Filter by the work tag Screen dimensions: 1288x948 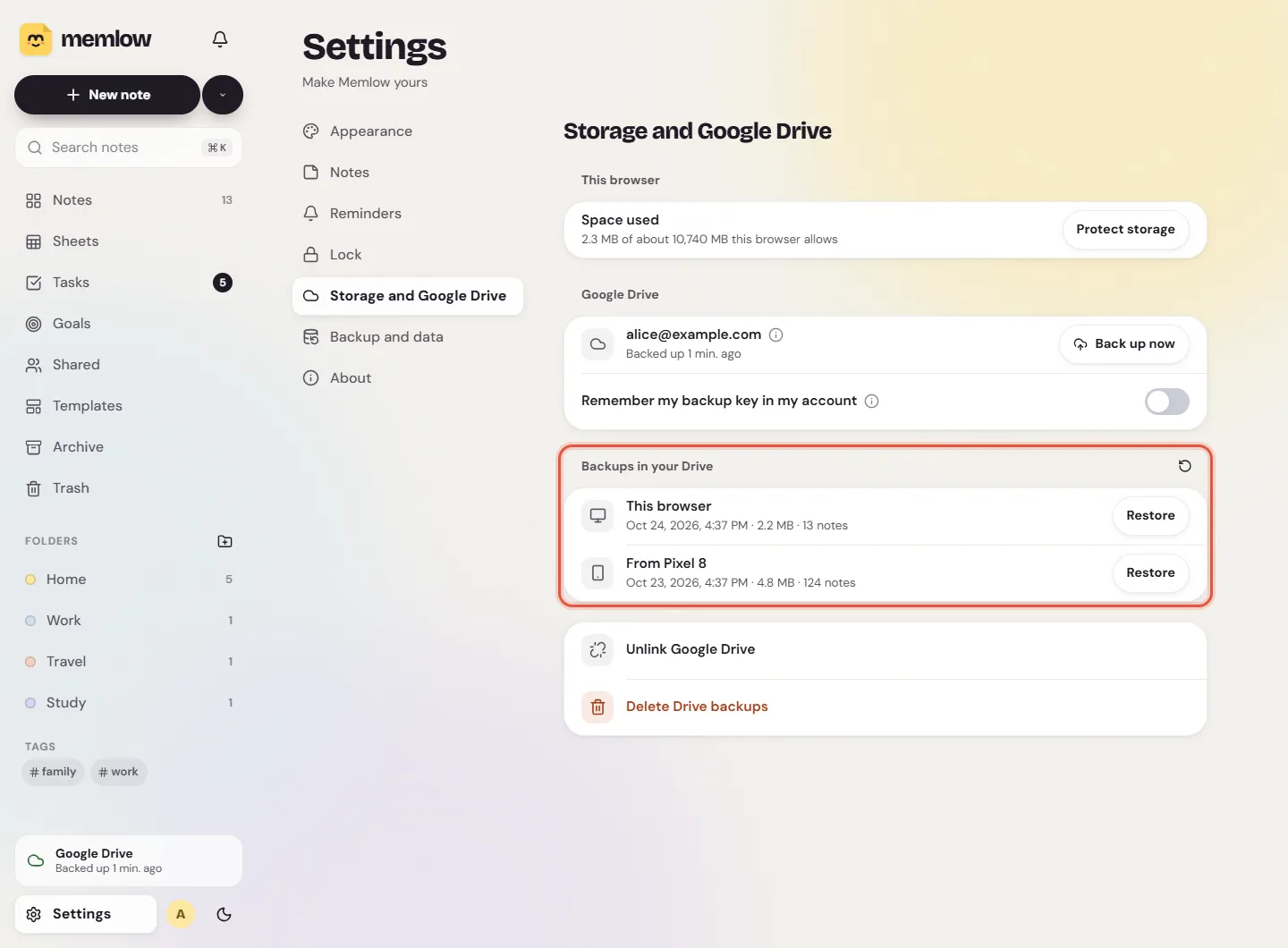119,772
